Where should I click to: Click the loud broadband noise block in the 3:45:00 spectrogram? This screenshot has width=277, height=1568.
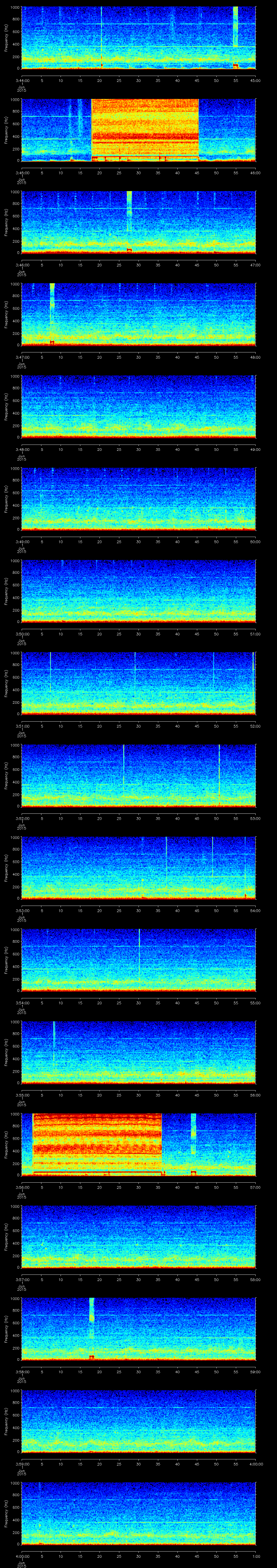coord(145,130)
